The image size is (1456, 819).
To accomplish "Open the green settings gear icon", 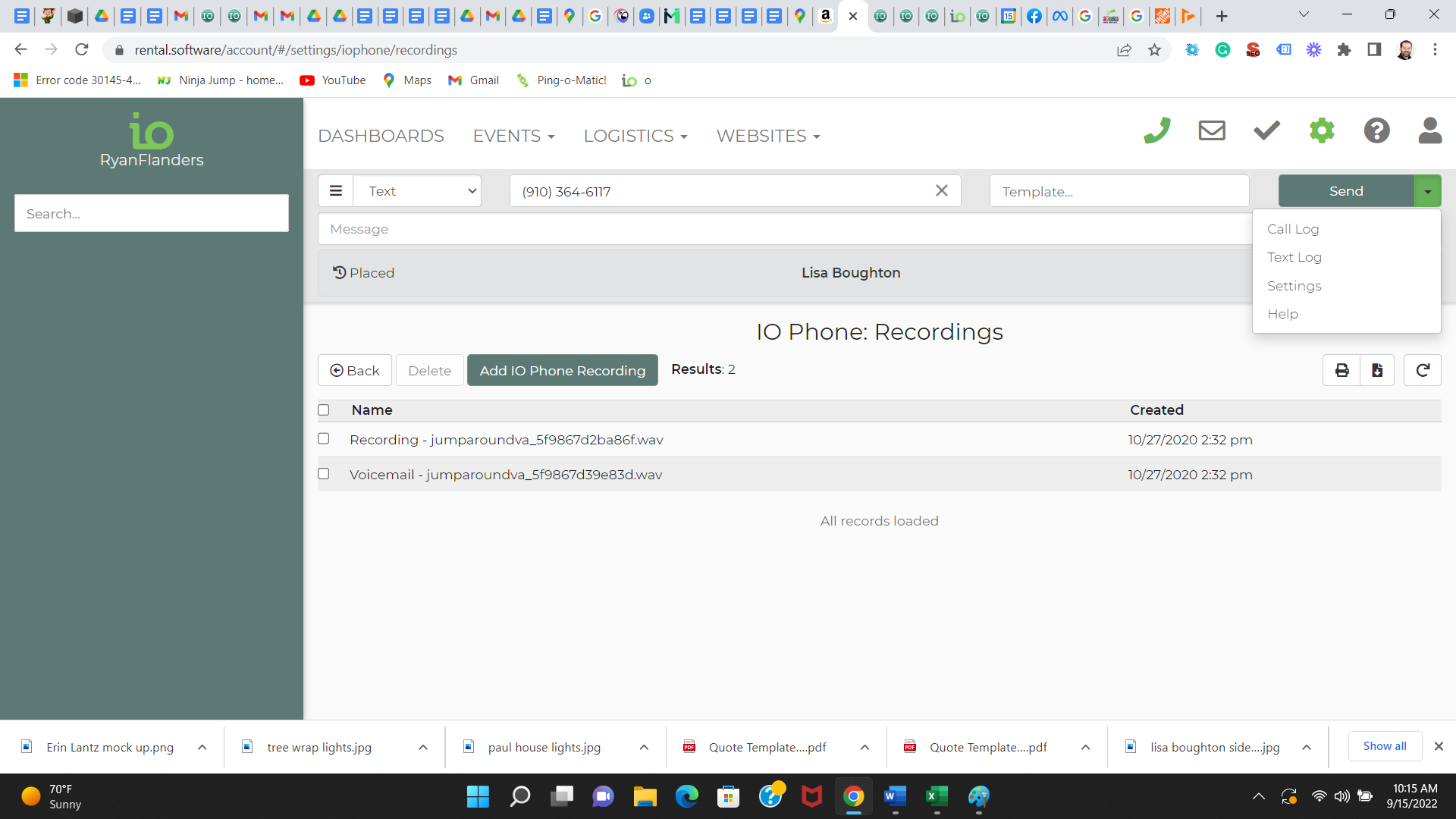I will [1322, 130].
